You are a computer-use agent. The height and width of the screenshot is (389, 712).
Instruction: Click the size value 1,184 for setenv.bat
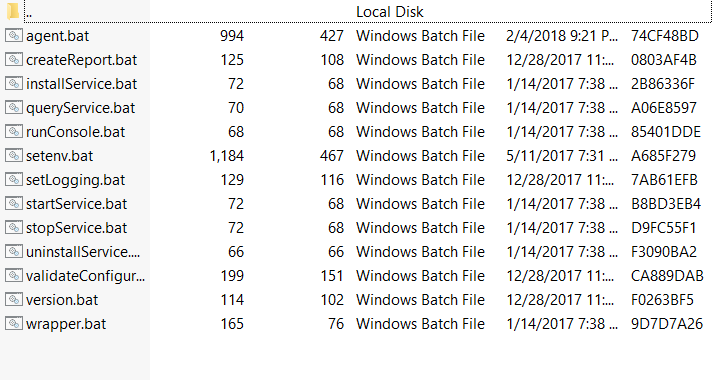point(227,156)
